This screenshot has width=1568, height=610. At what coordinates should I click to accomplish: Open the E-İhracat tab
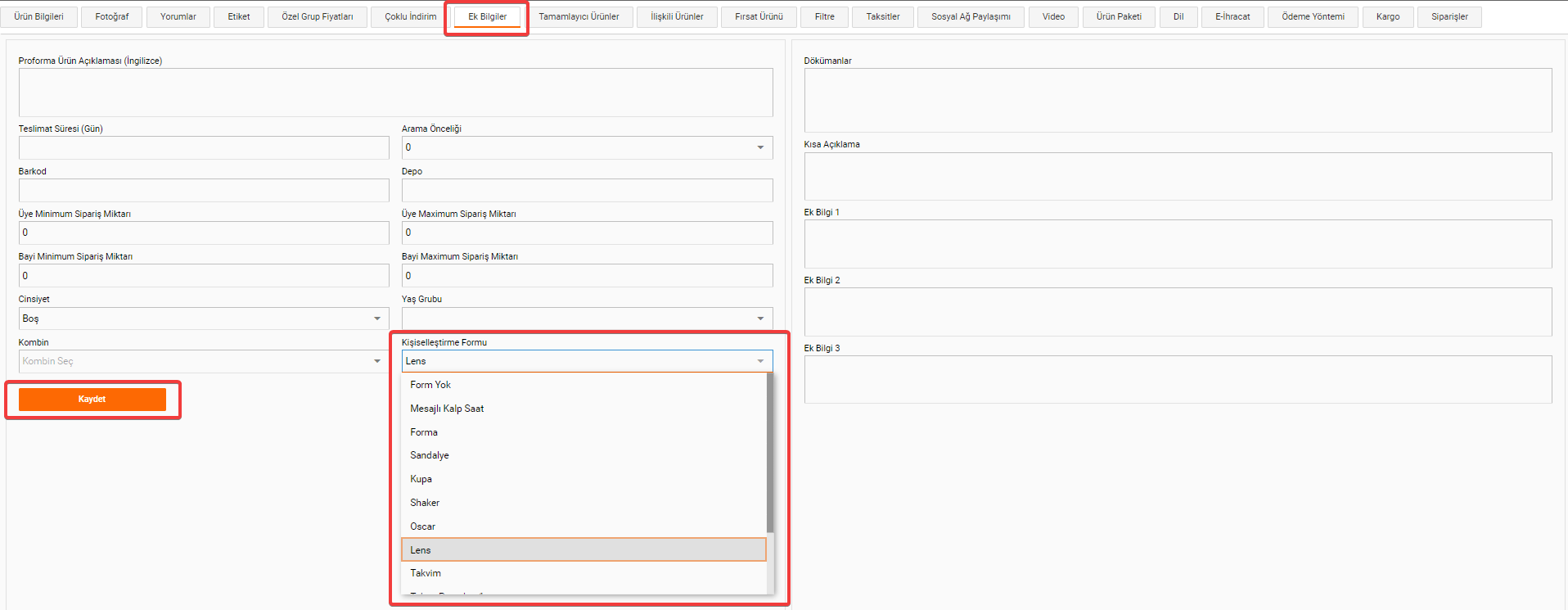coord(1232,16)
